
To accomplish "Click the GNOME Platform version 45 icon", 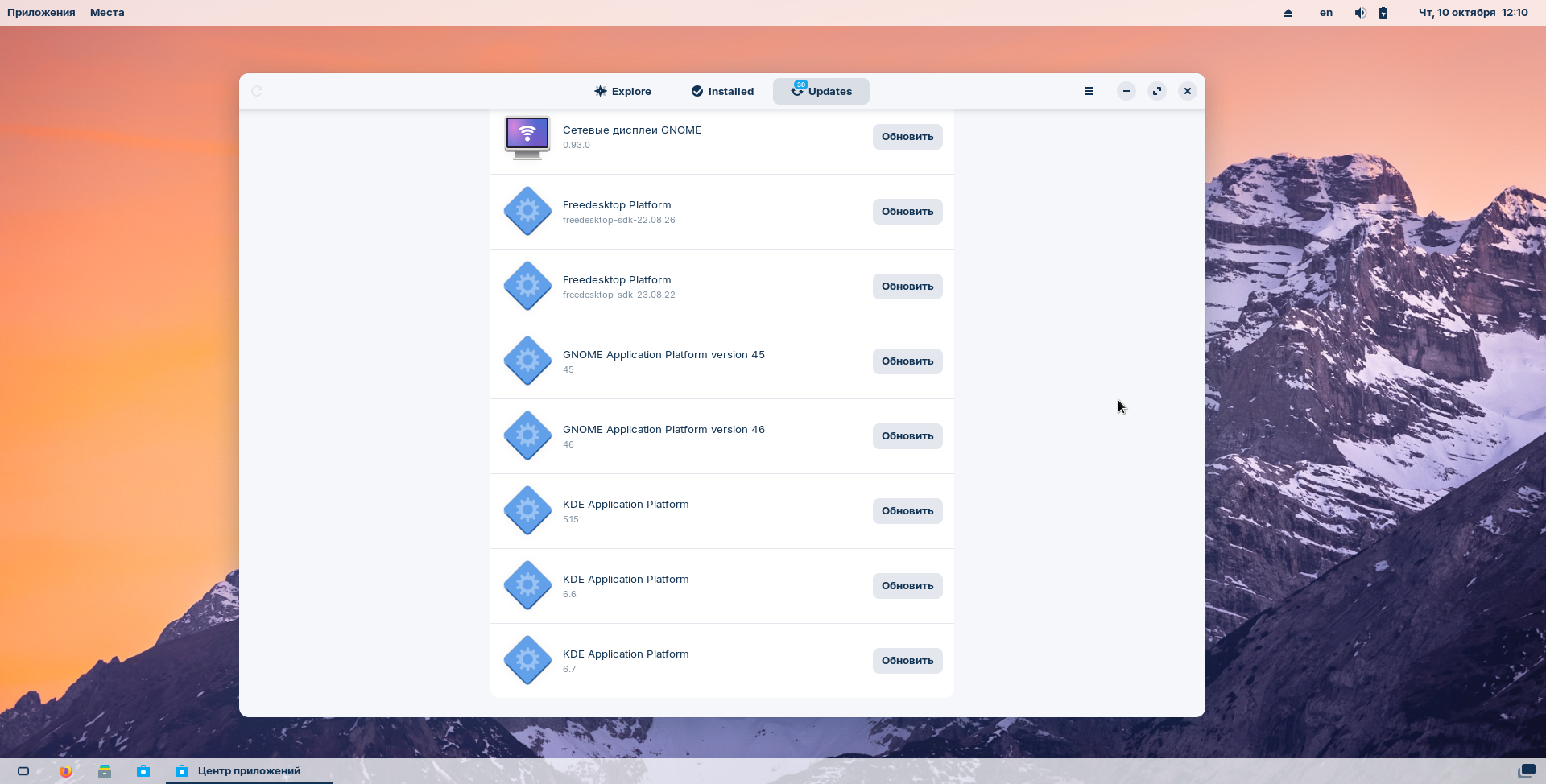I will 527,361.
